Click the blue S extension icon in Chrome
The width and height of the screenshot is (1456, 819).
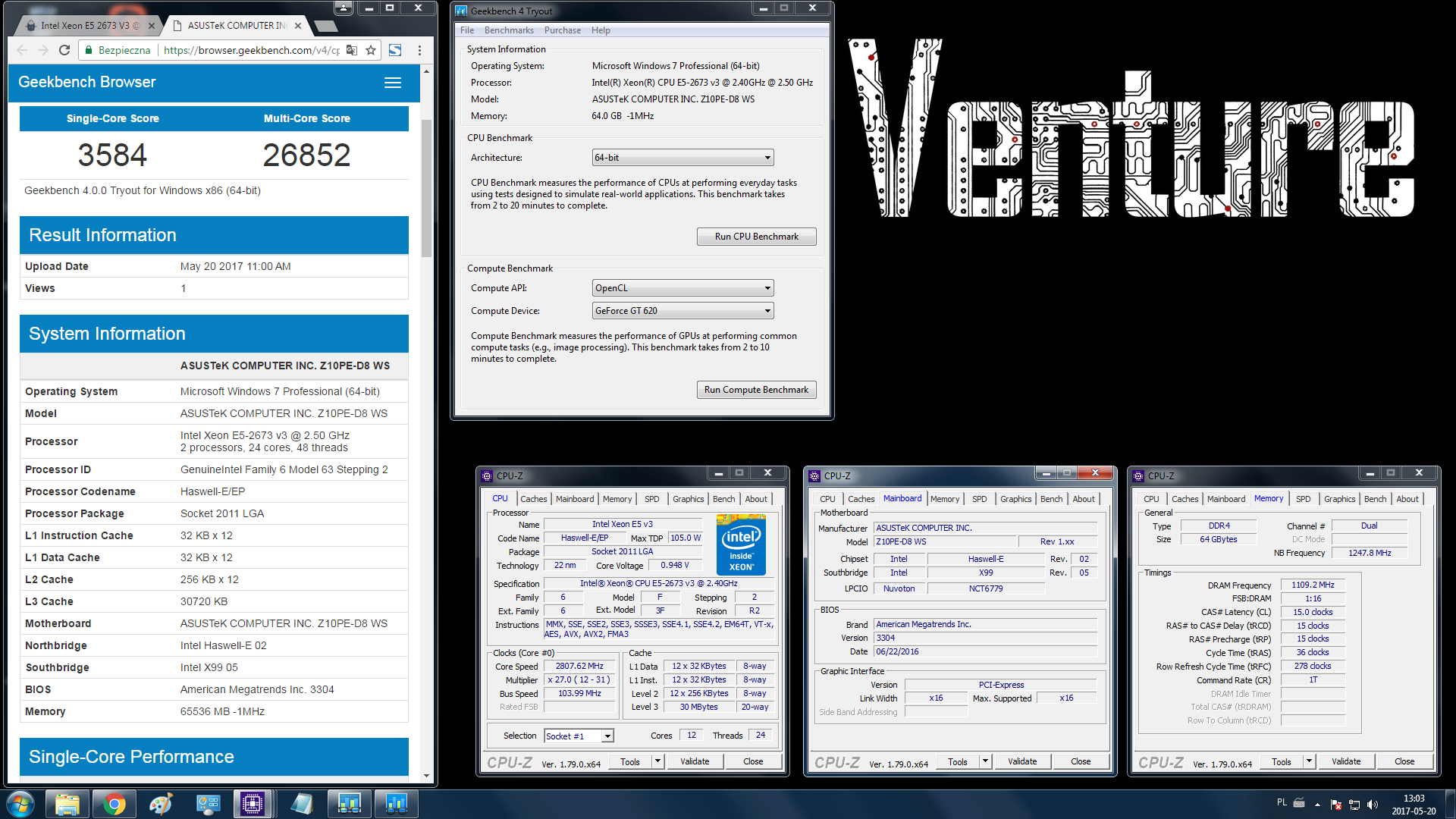pyautogui.click(x=395, y=50)
